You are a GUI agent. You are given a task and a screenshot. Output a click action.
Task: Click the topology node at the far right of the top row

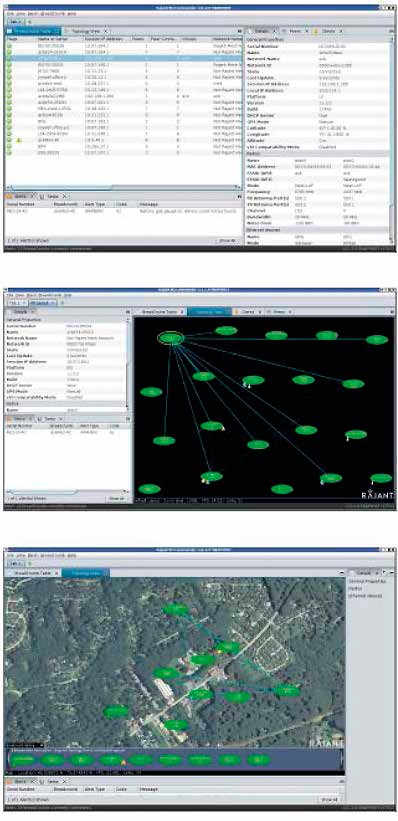[x=377, y=340]
